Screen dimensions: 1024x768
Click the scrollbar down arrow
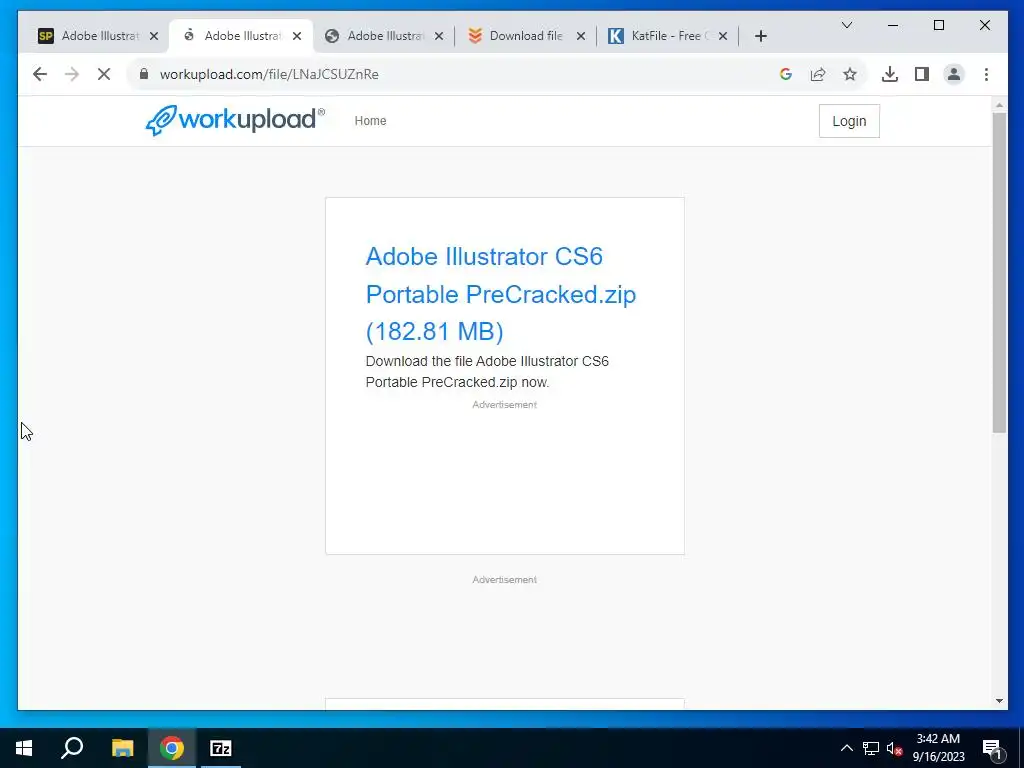click(999, 701)
